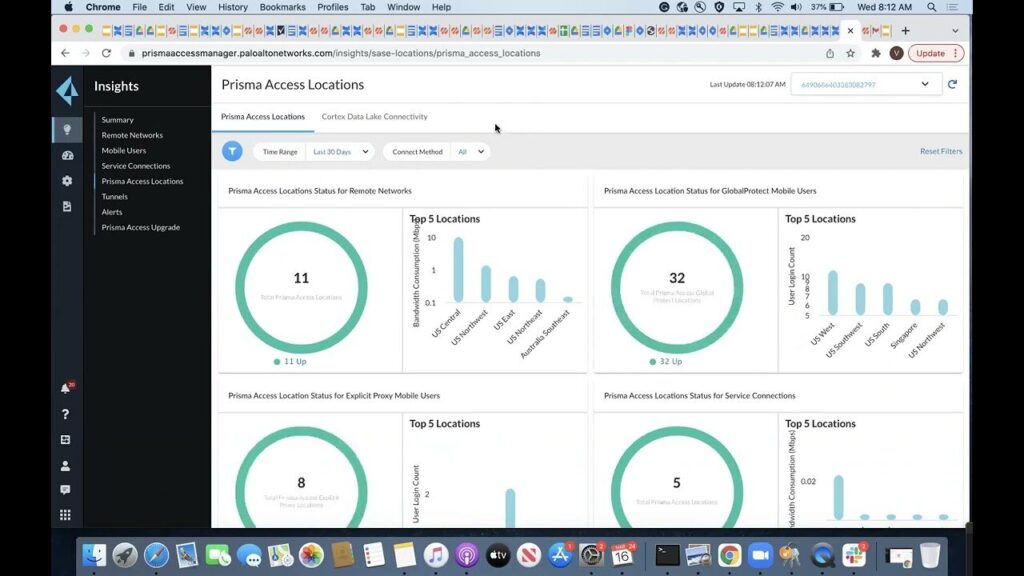
Task: Launch Terminal from the dock
Action: 667,556
